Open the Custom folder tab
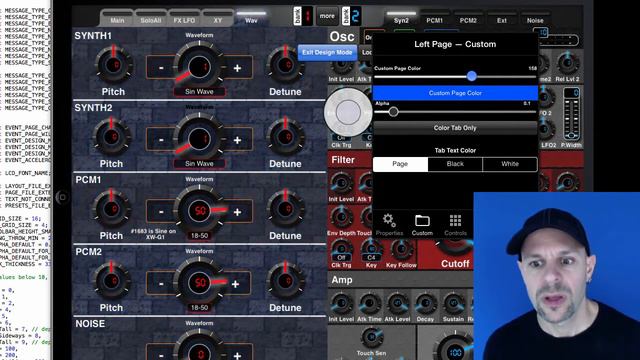 (422, 224)
